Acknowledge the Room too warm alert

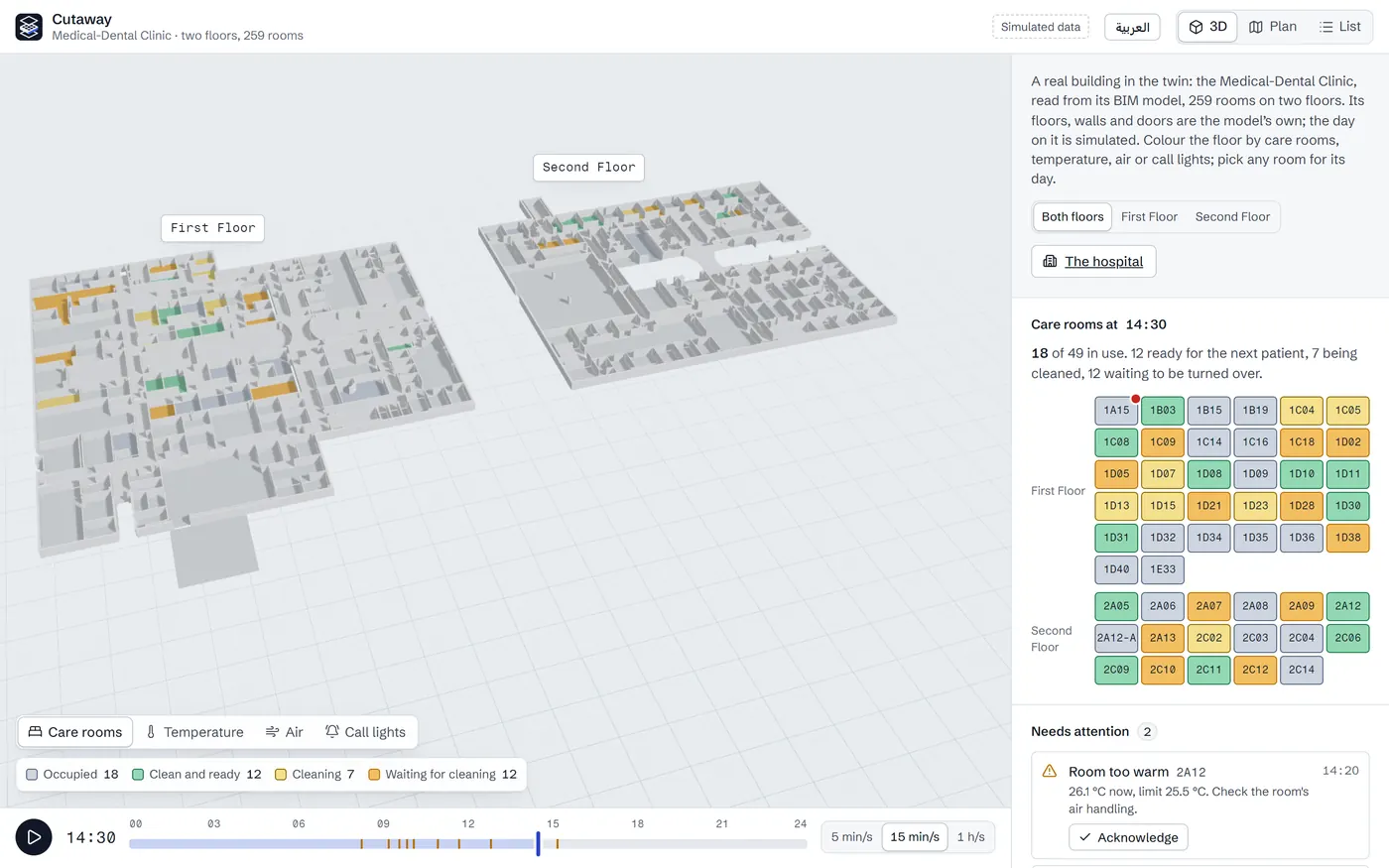pyautogui.click(x=1128, y=837)
